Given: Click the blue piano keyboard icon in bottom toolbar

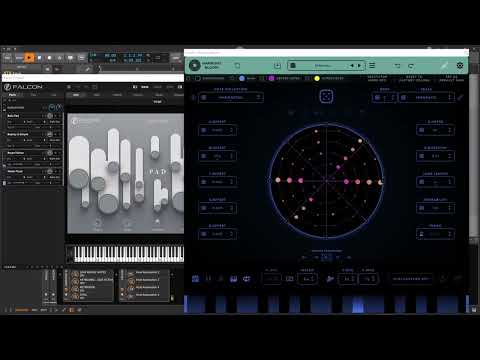Looking at the screenshot, I should (x=234, y=279).
